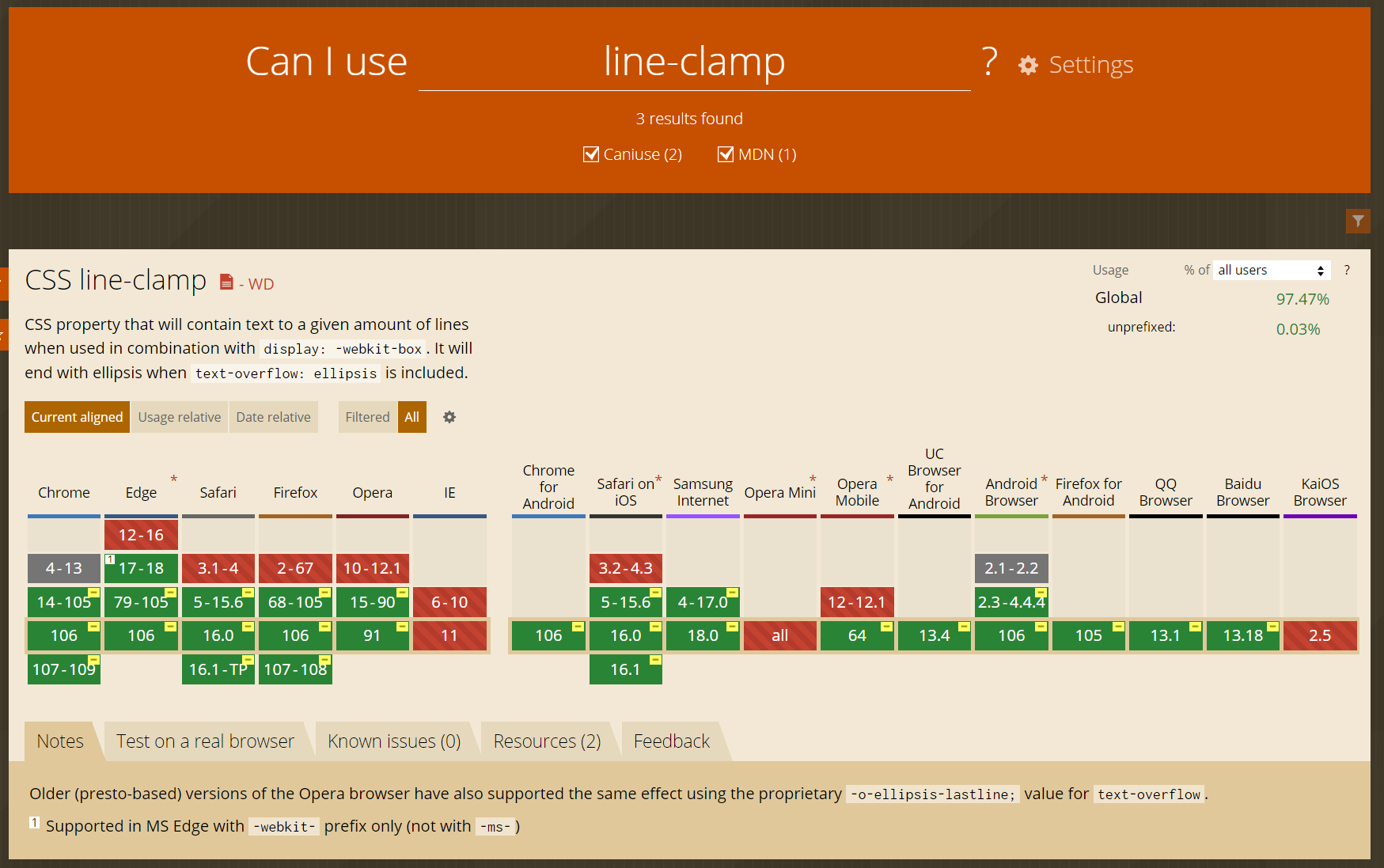1384x868 pixels.
Task: Click footnote 1 marker on Edge 17-18
Action: click(110, 559)
